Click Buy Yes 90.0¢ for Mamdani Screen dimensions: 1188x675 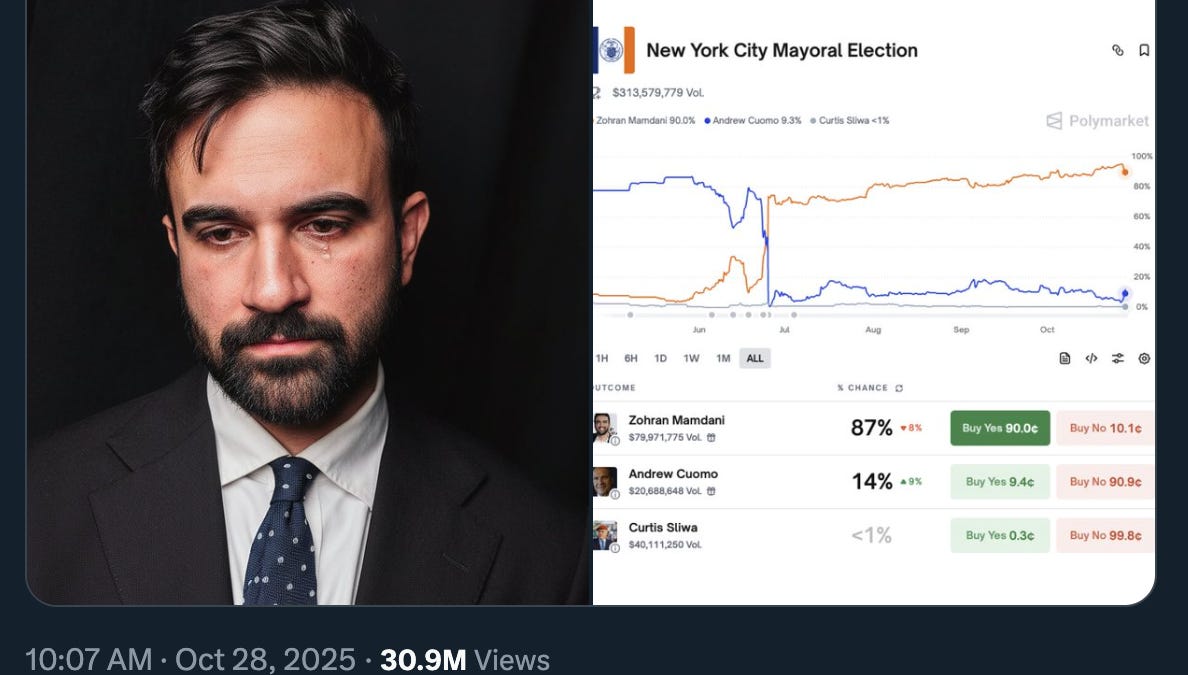[1000, 428]
